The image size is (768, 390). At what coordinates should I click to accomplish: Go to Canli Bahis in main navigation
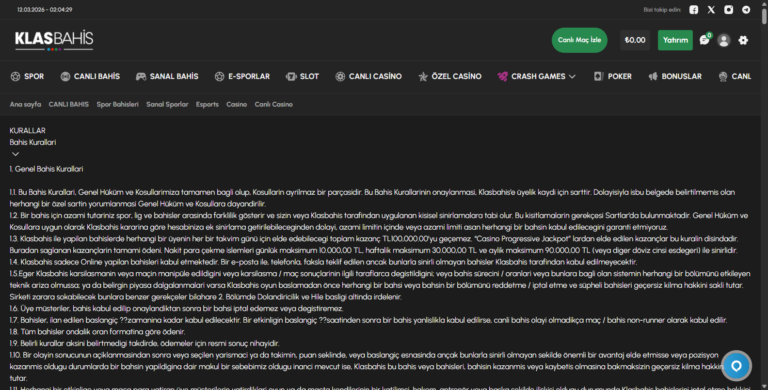click(90, 76)
